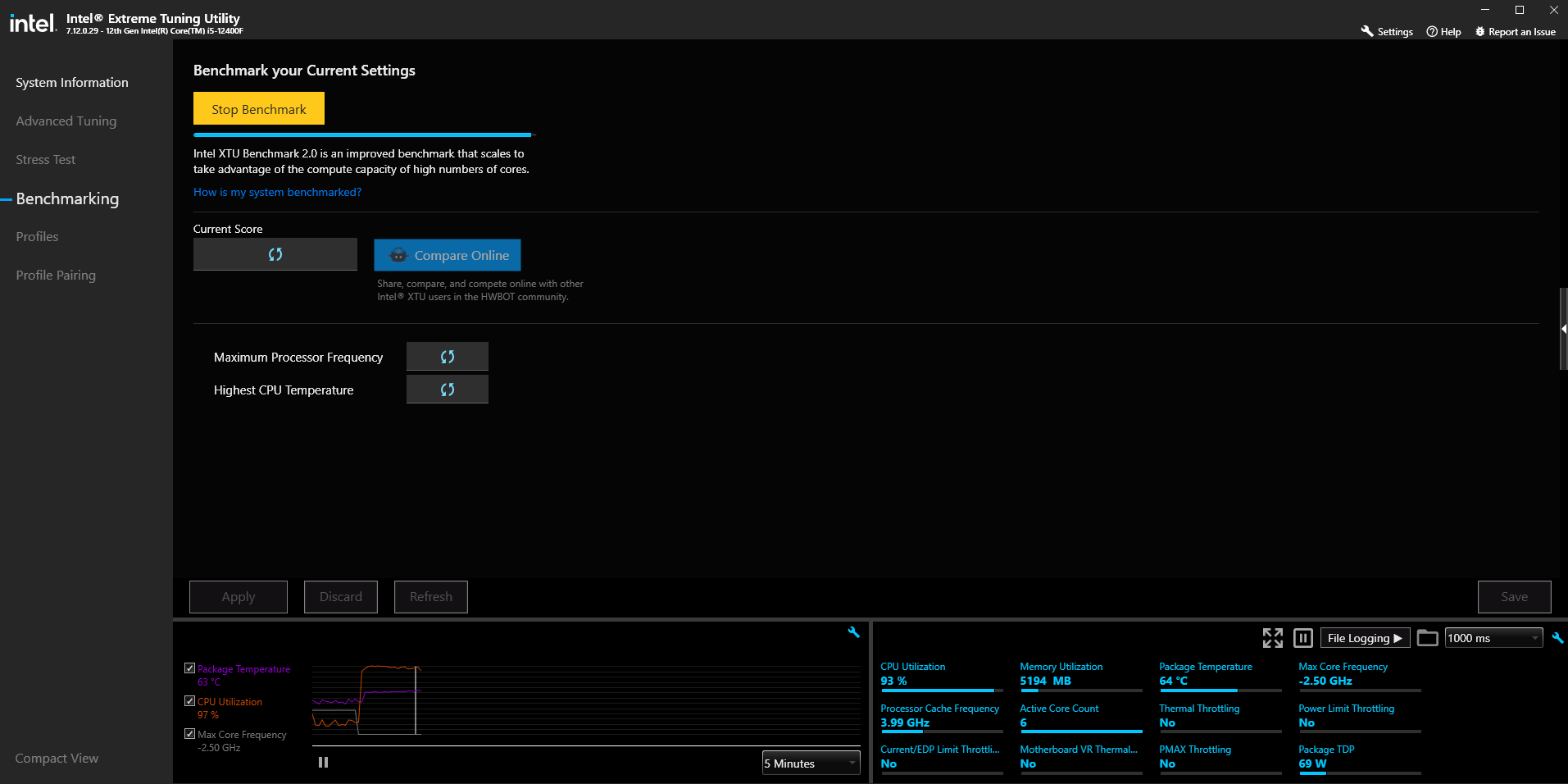Click the Intel logo in title bar
This screenshot has width=1568, height=784.
(32, 22)
